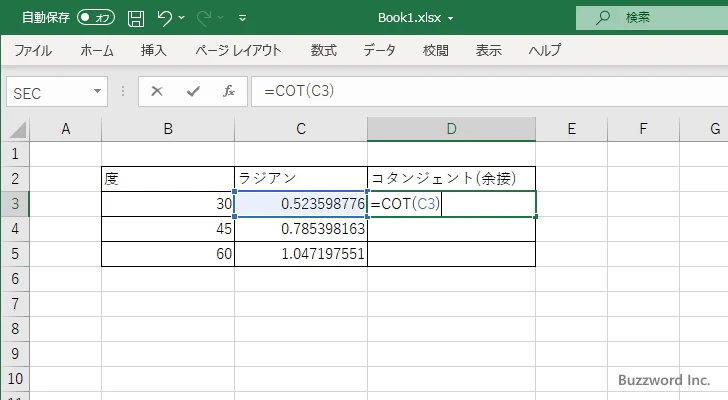The width and height of the screenshot is (728, 400).
Task: Switch to the 校閲 (Review) tab
Action: click(x=436, y=50)
